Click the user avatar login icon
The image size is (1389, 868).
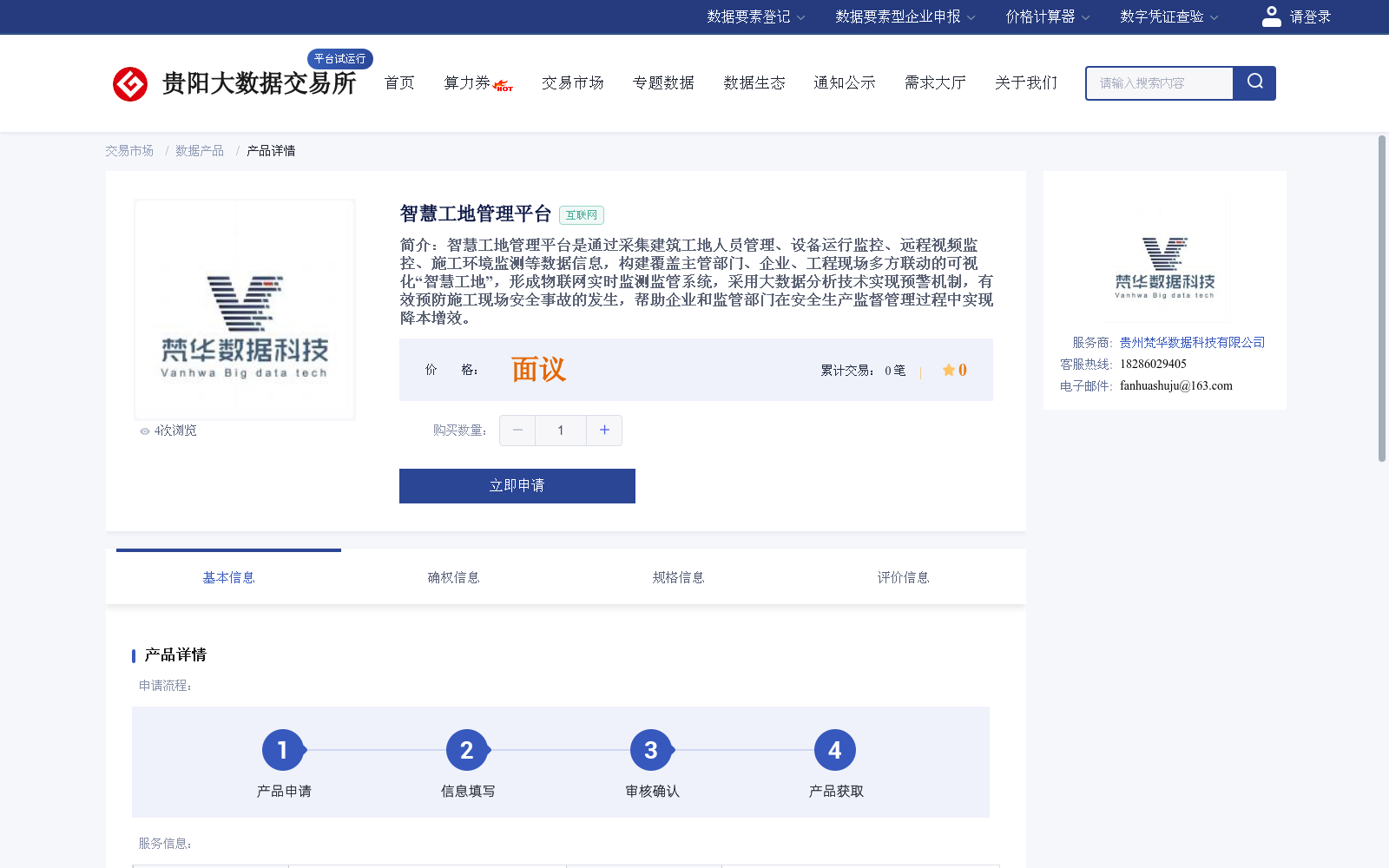click(x=1271, y=16)
